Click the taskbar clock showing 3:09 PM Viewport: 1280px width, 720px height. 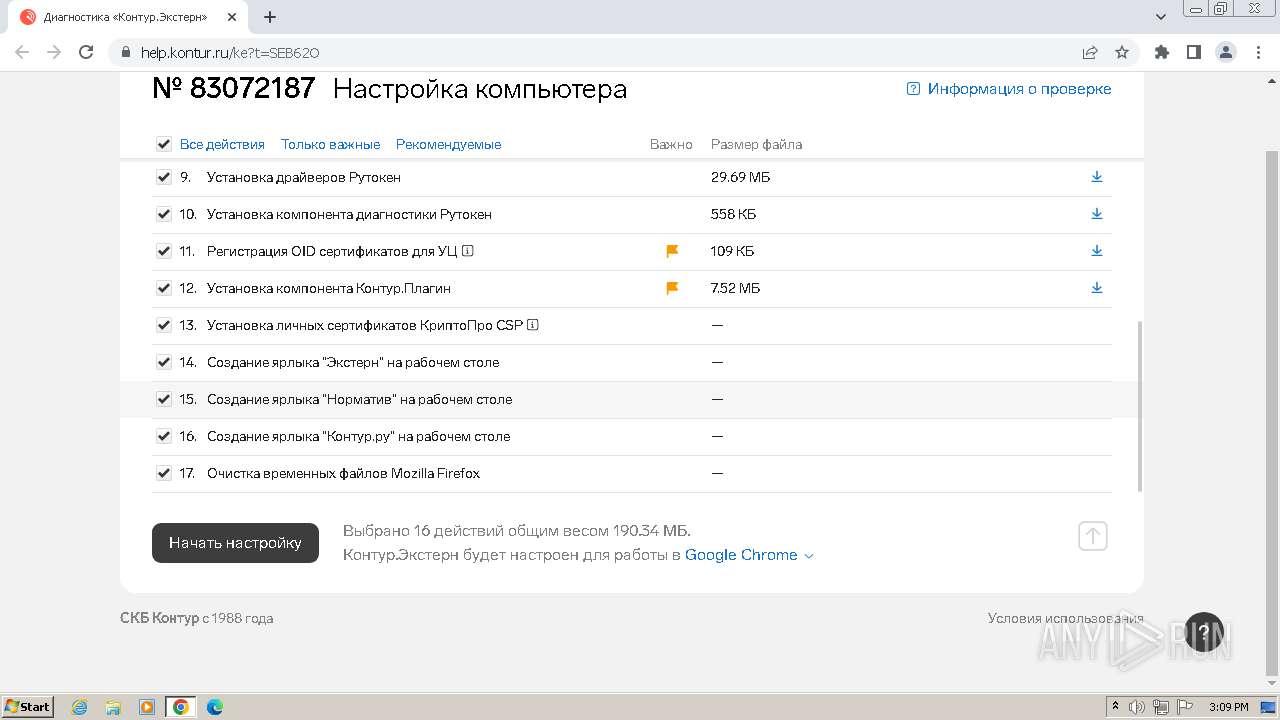tap(1228, 707)
